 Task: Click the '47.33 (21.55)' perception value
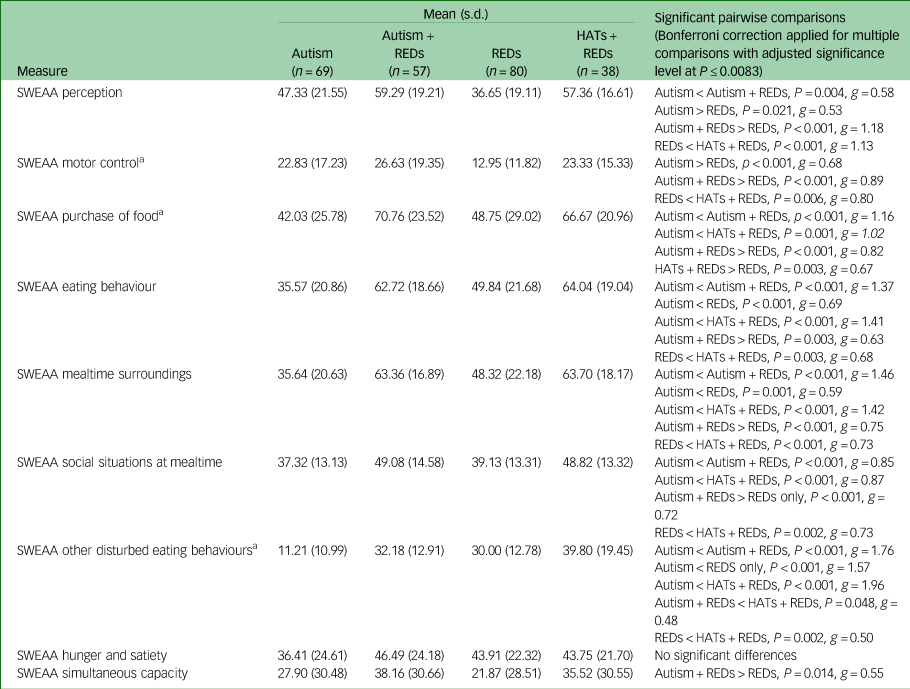click(x=312, y=92)
